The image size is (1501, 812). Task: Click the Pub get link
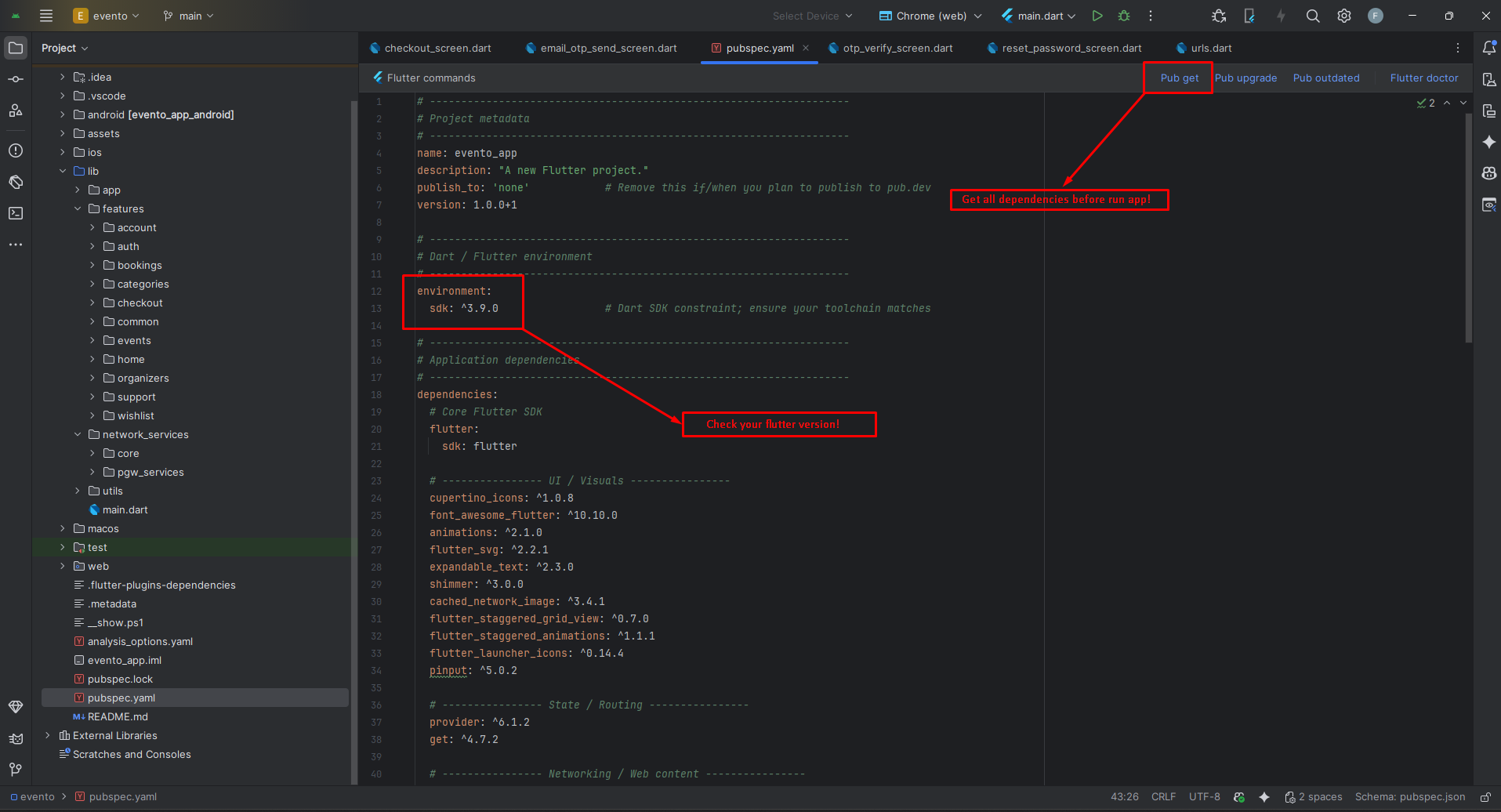[x=1179, y=78]
